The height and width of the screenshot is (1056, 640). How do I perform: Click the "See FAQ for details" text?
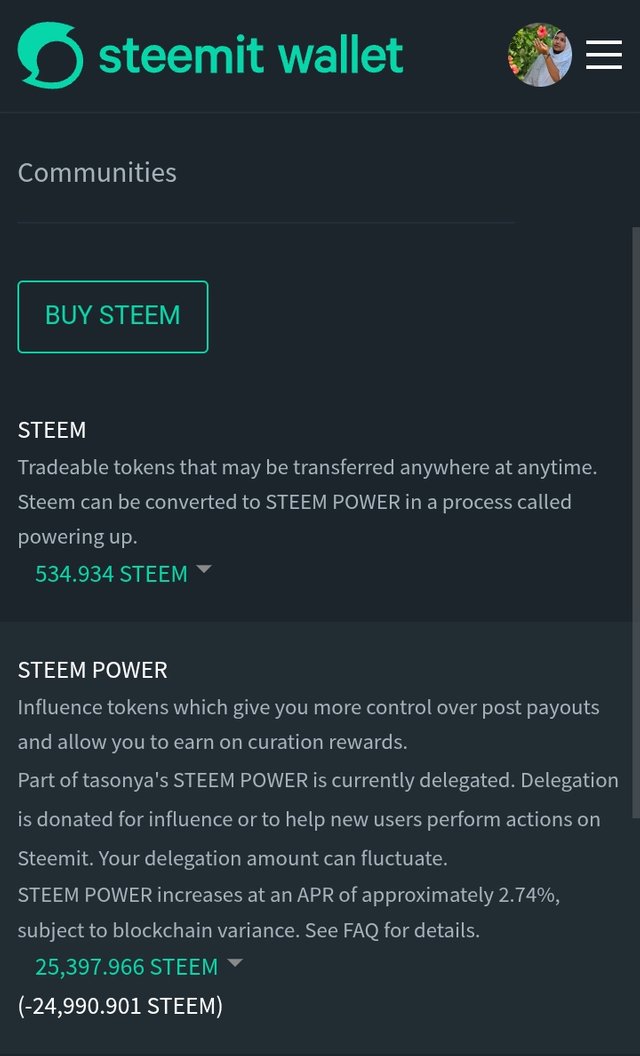392,930
